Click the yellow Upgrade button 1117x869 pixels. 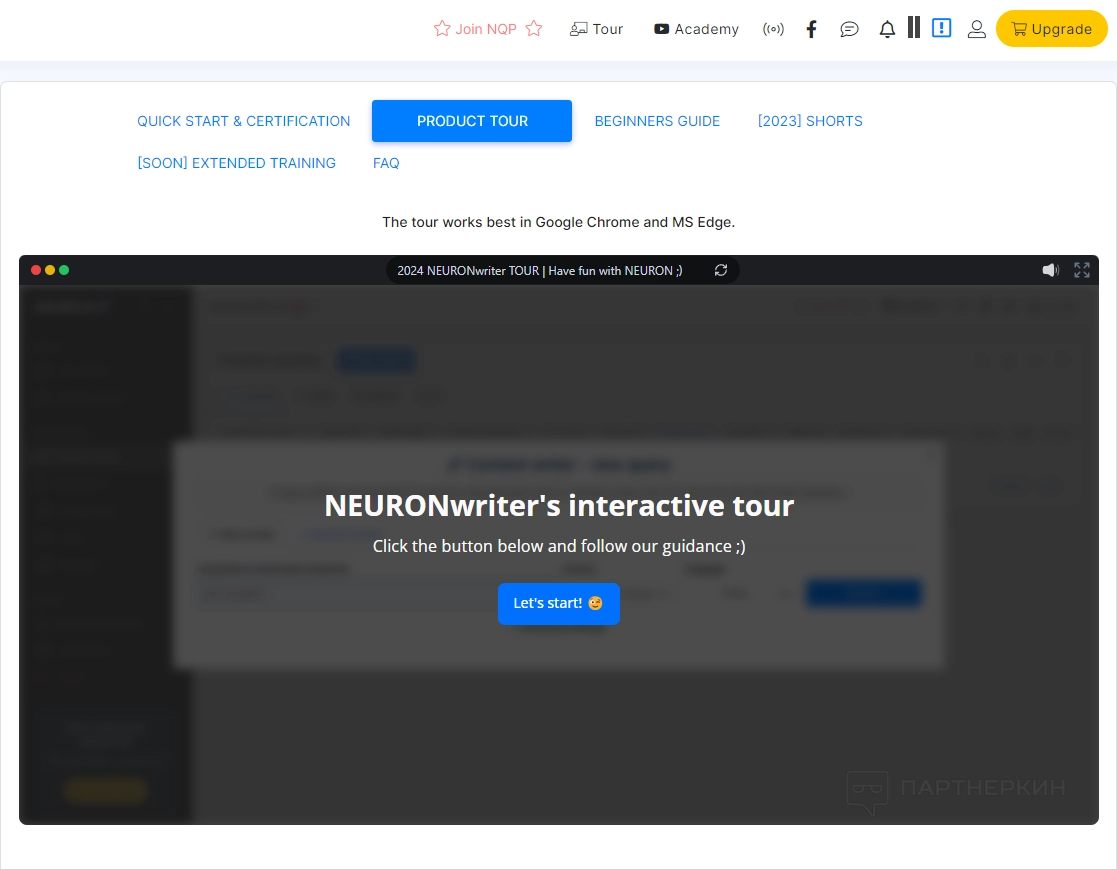pyautogui.click(x=1051, y=29)
